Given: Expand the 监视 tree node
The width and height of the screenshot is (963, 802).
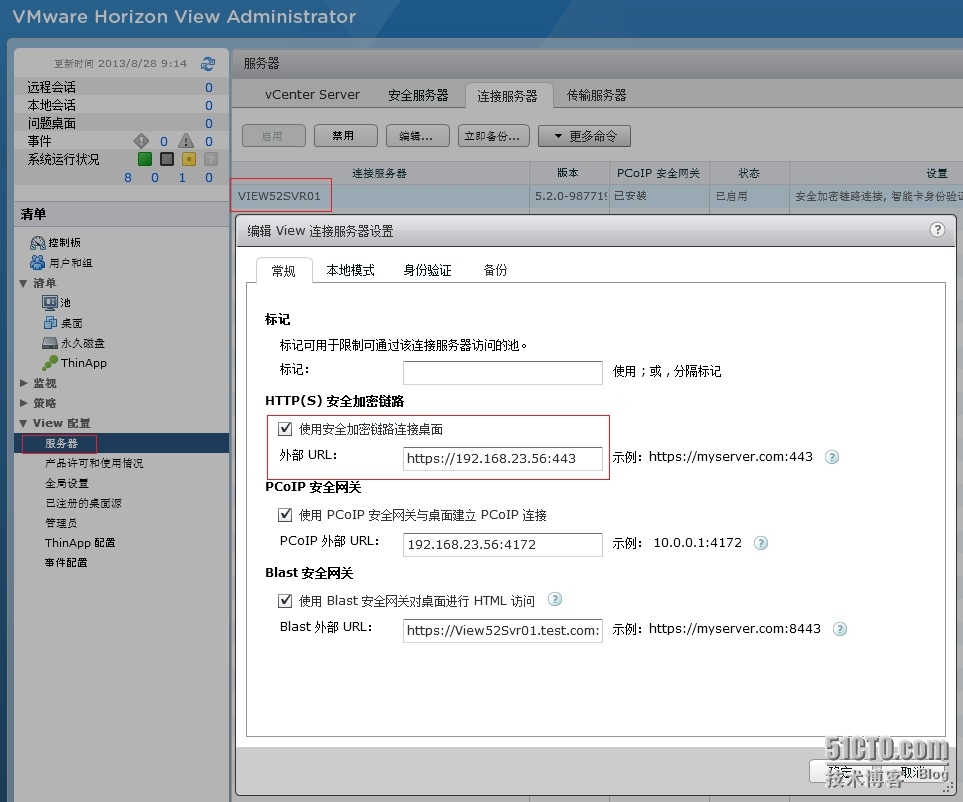Looking at the screenshot, I should 23,383.
